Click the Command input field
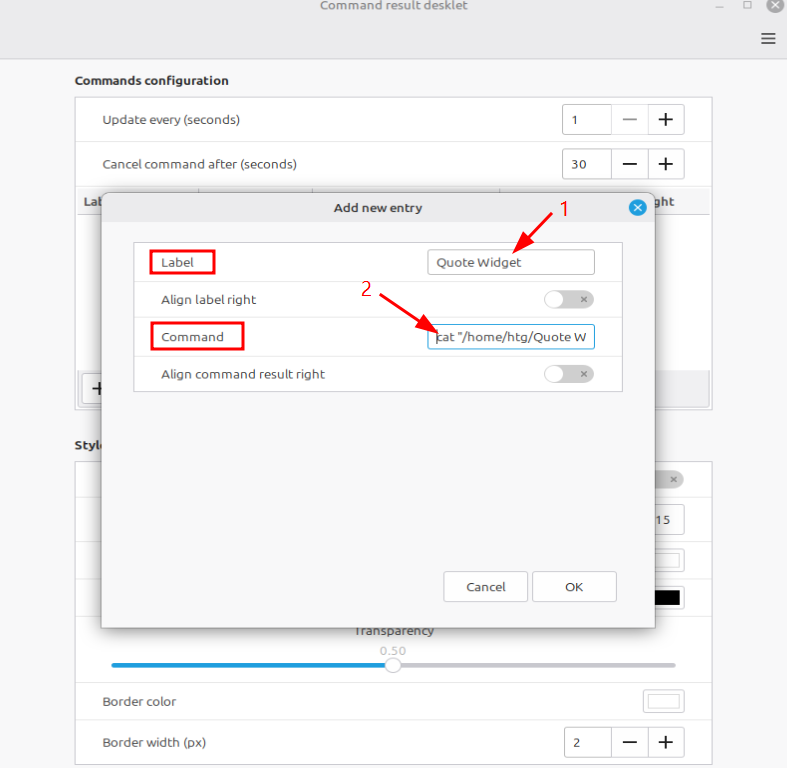787x768 pixels. 511,337
